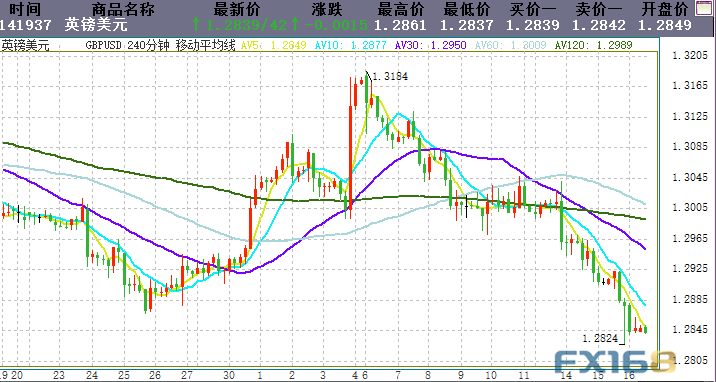Click the 1.3184 peak price marker
716x382 pixels.
(390, 77)
